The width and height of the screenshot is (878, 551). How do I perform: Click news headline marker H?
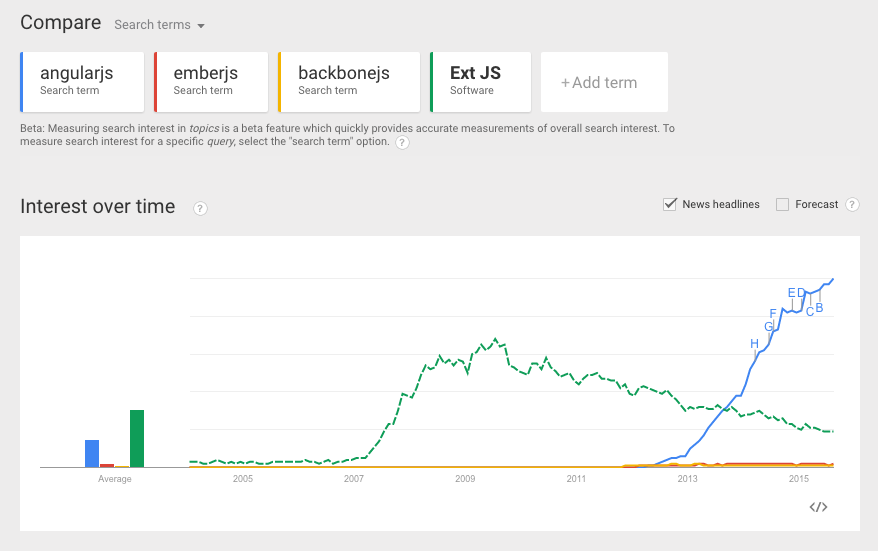click(x=754, y=344)
